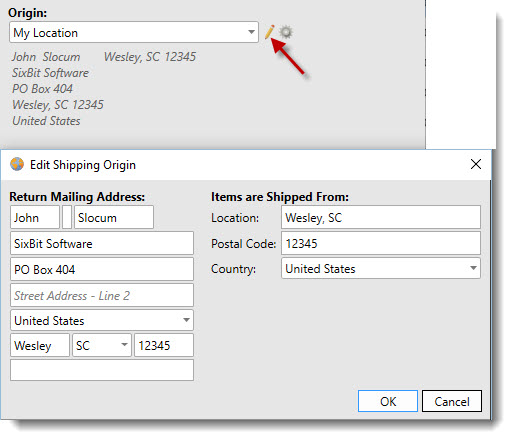Close the Edit Shipping Origin dialog

[x=476, y=164]
